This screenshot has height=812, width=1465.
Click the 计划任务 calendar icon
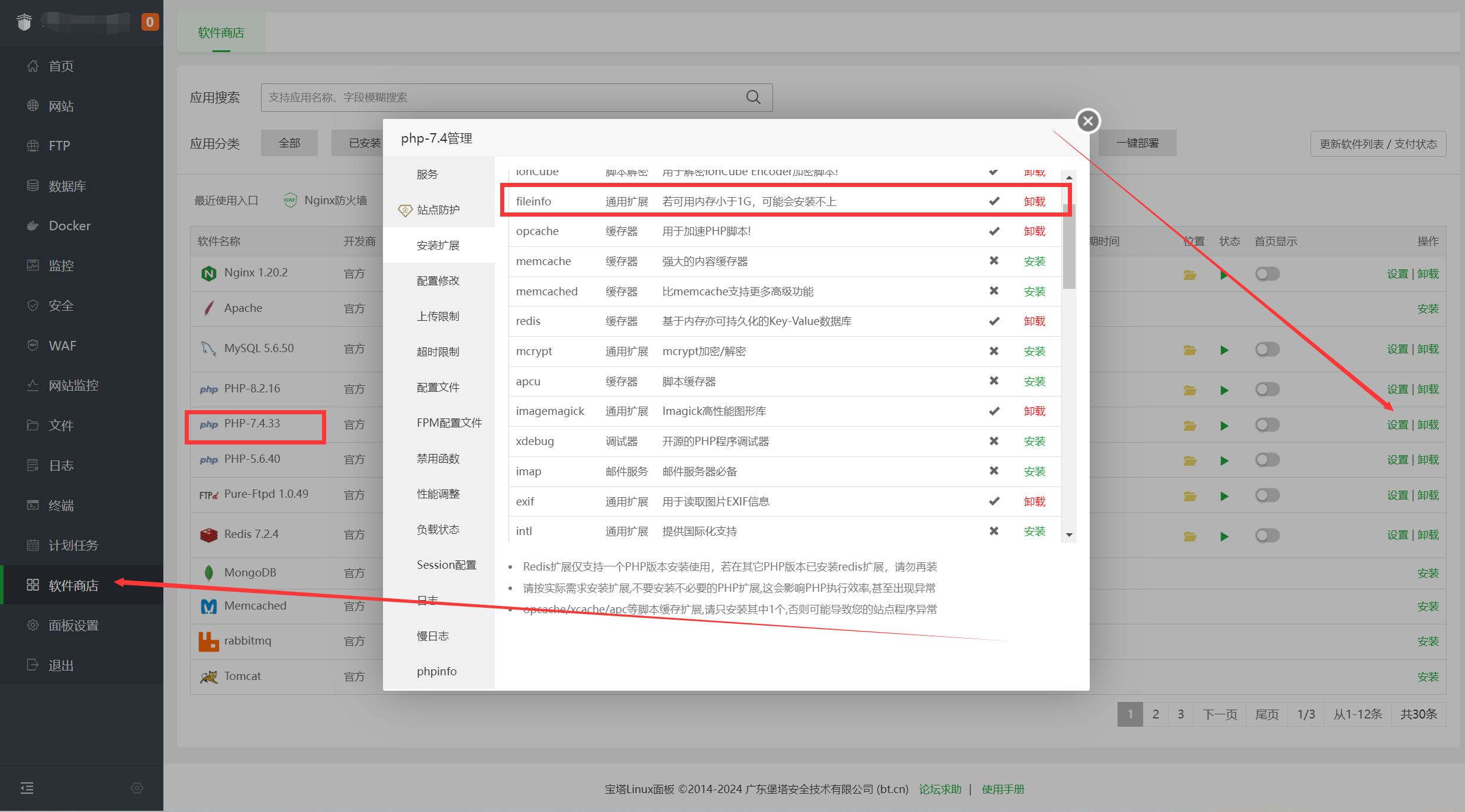[x=33, y=545]
